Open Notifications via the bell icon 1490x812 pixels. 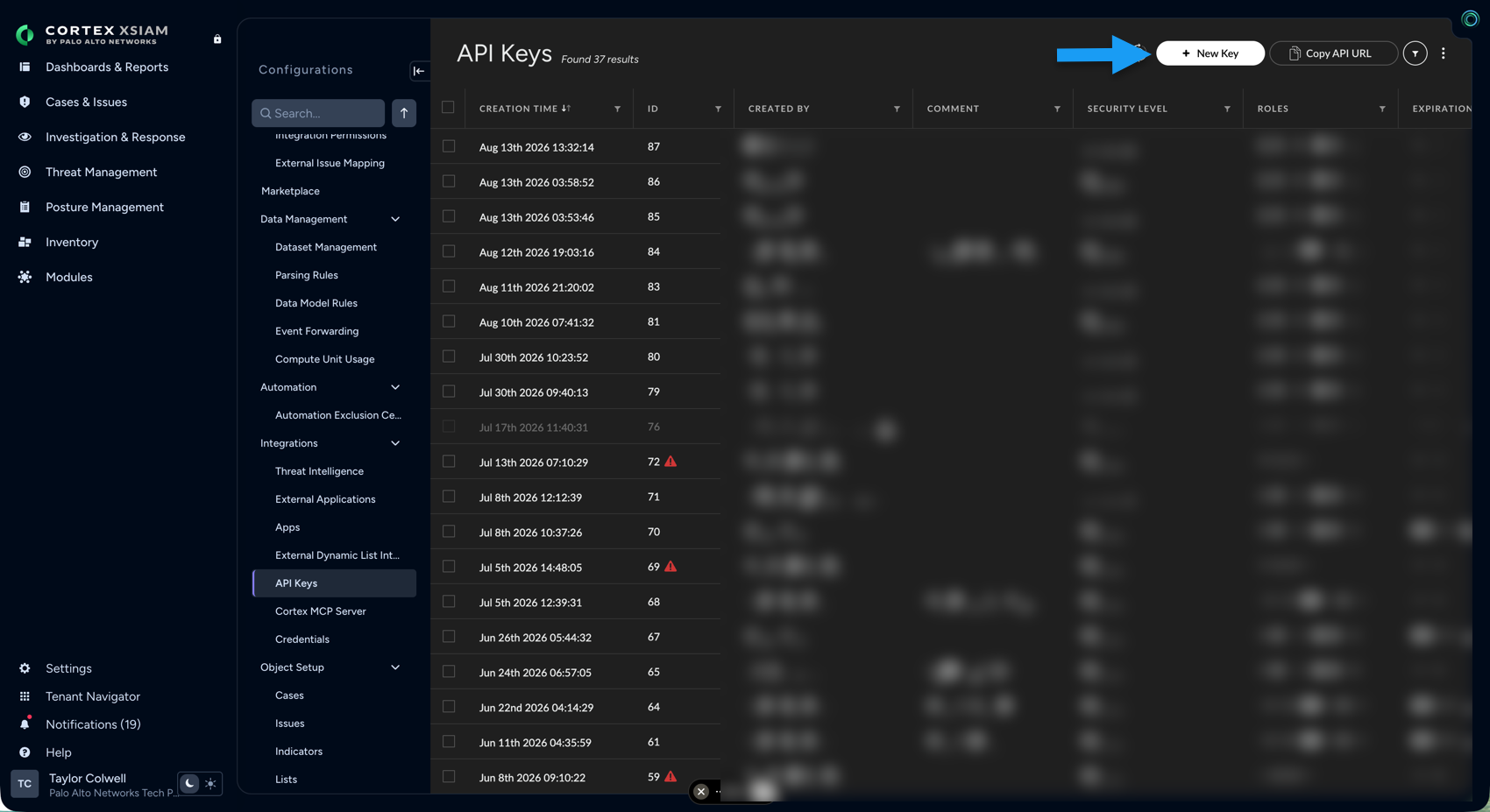pos(25,724)
